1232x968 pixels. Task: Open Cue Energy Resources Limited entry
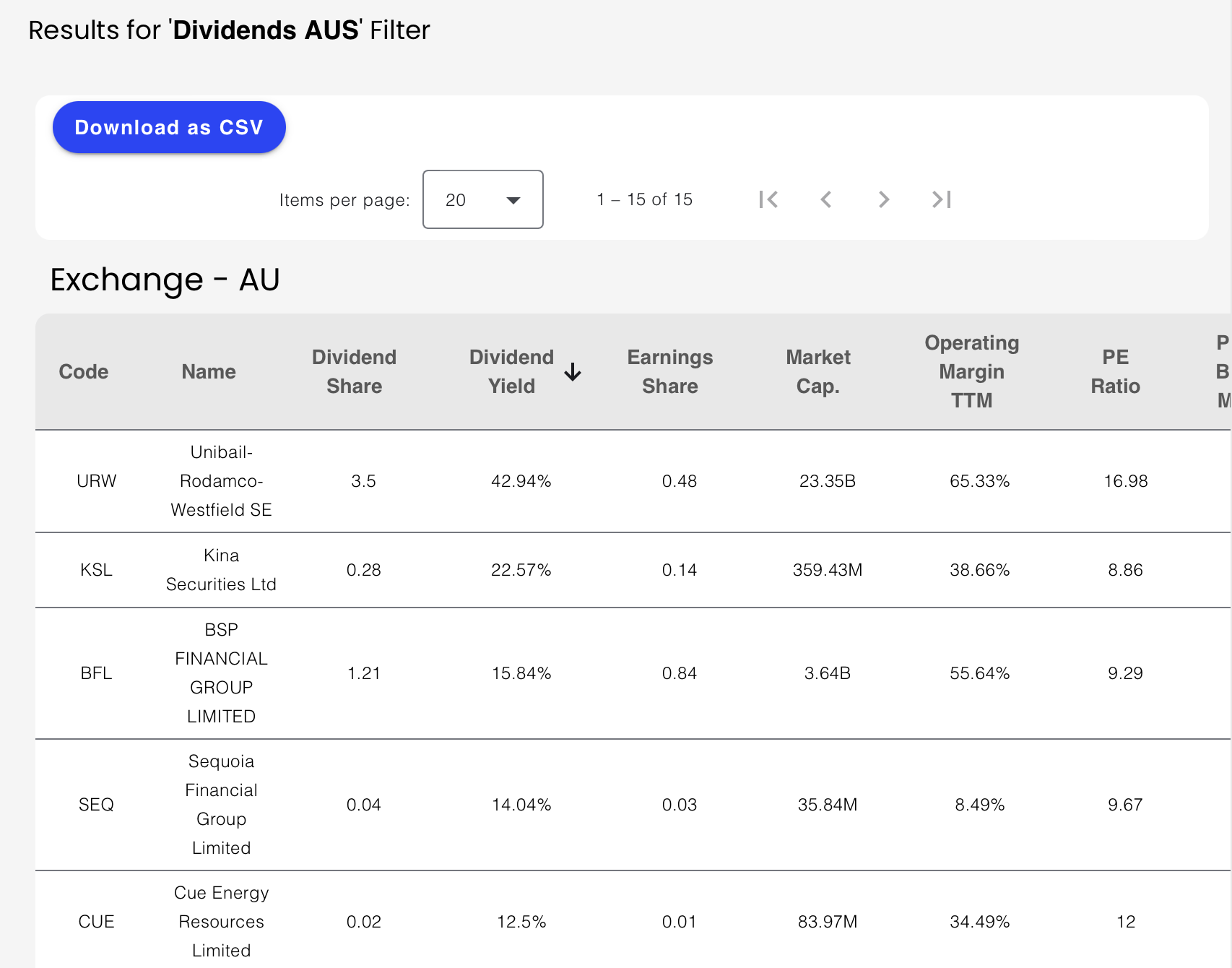point(221,922)
